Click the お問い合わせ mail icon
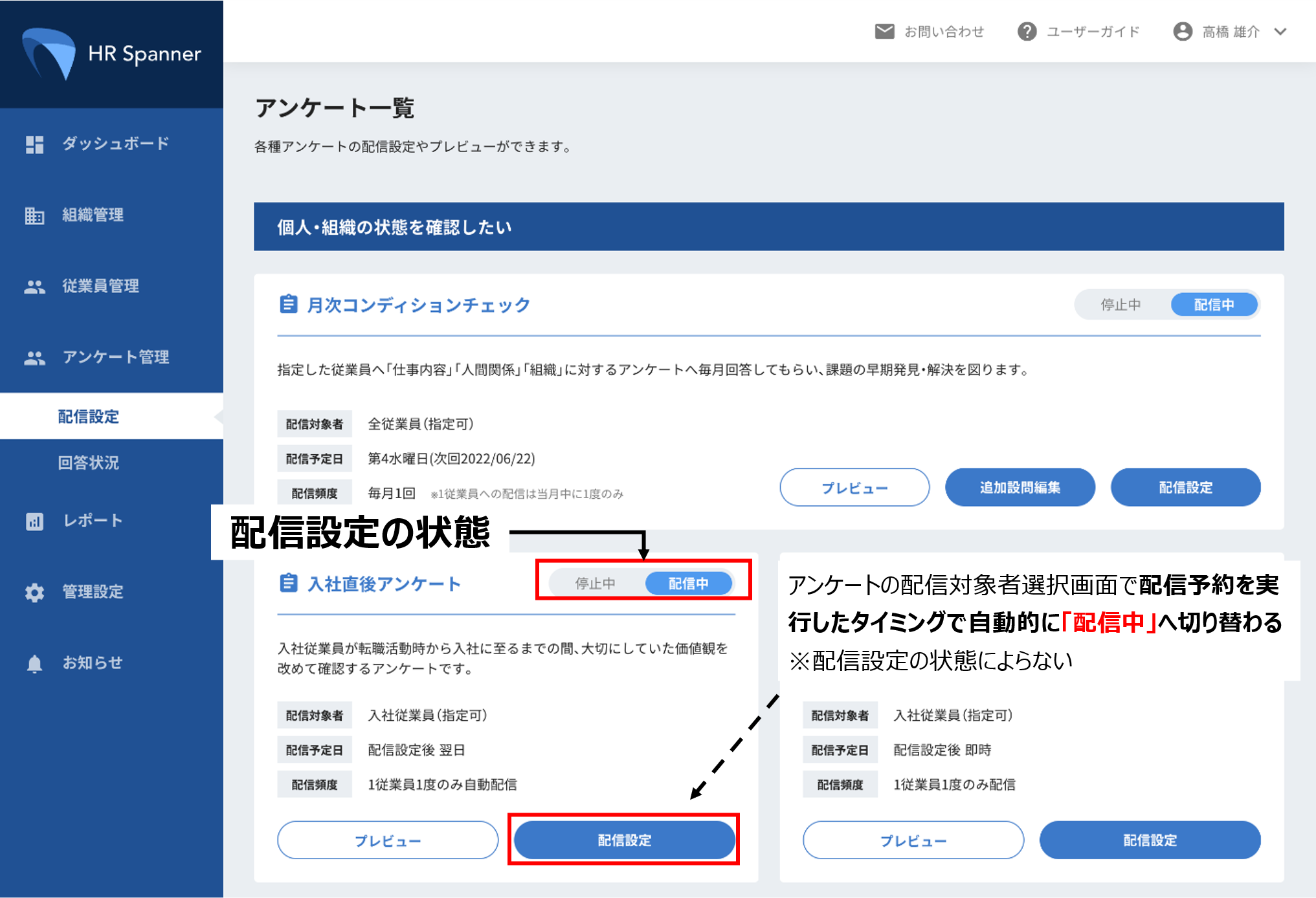This screenshot has height=898, width=1316. [884, 31]
